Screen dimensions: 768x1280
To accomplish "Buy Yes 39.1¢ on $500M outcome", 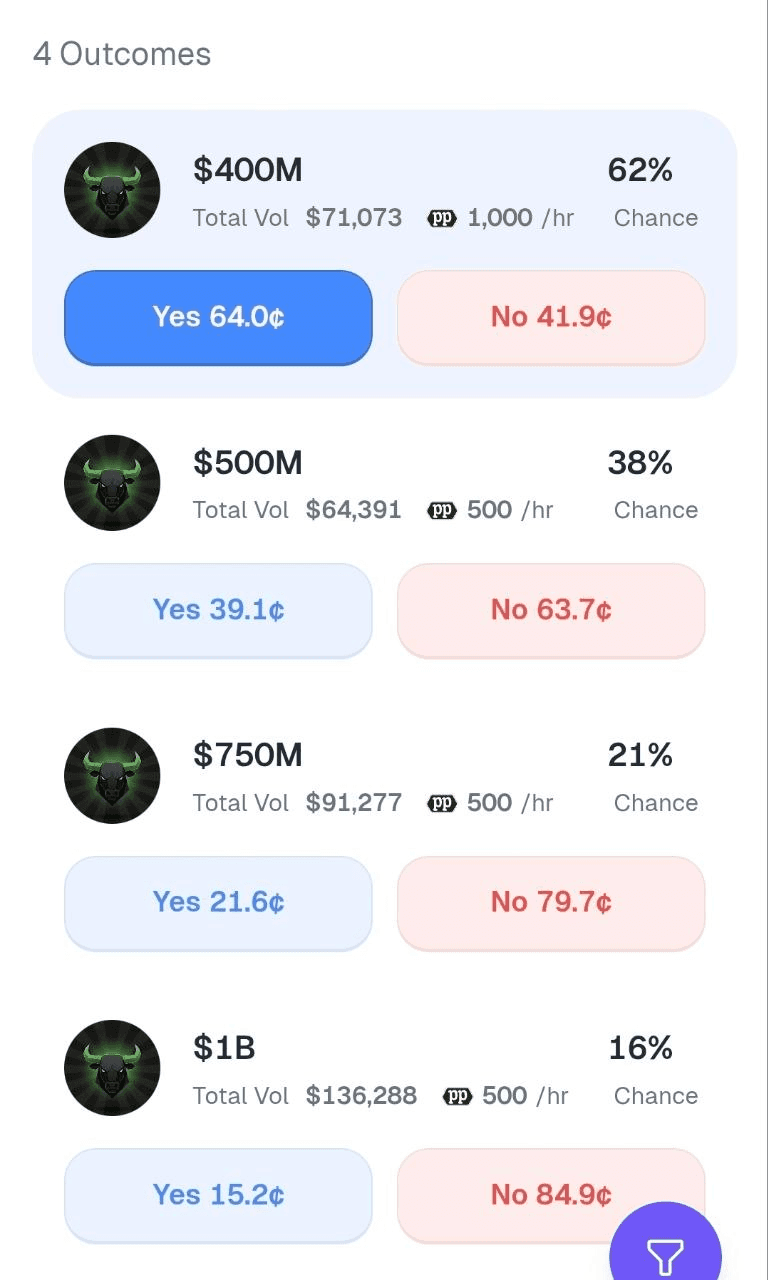I will [218, 610].
